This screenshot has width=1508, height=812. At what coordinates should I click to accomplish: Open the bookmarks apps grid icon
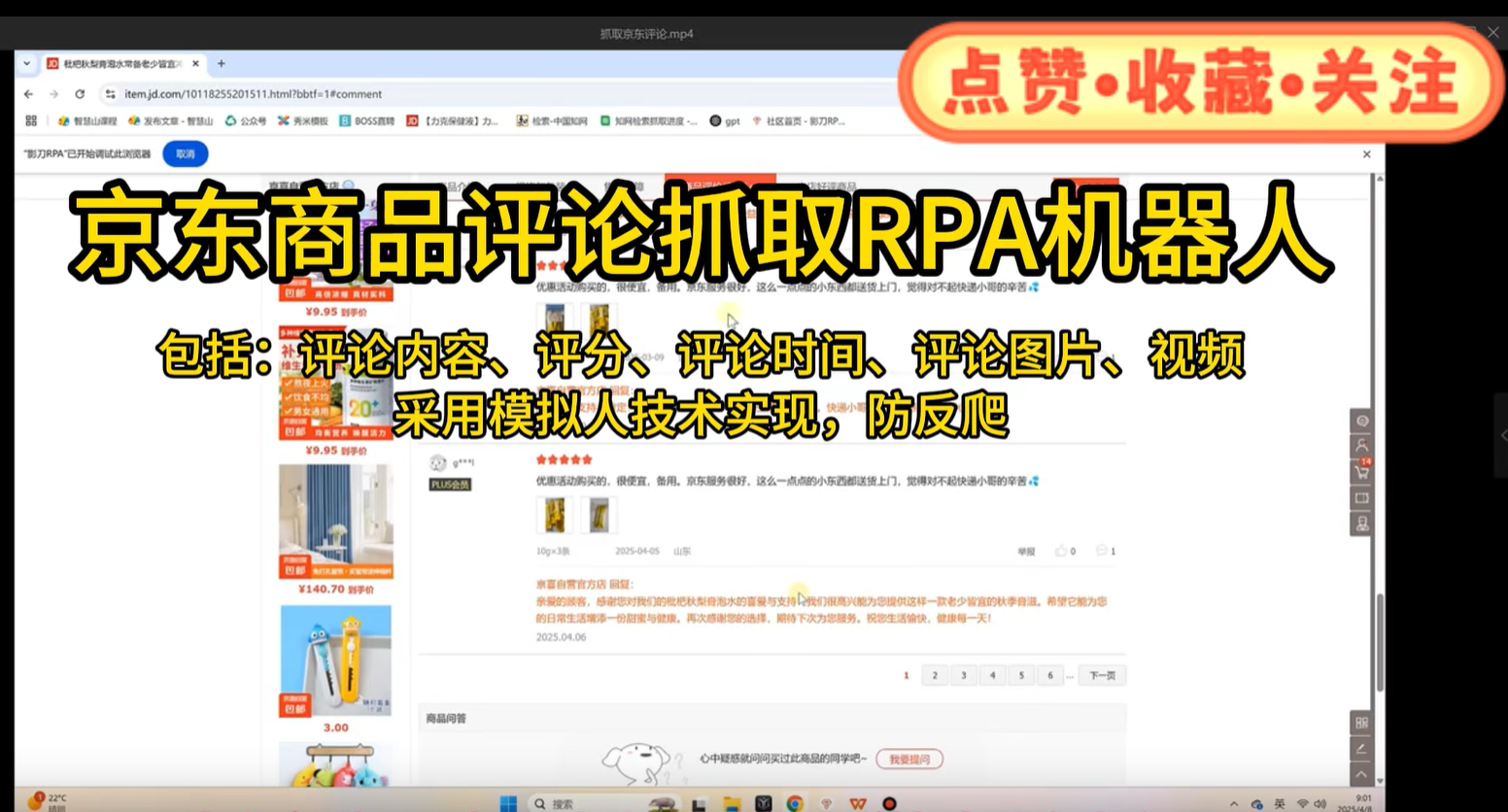30,120
